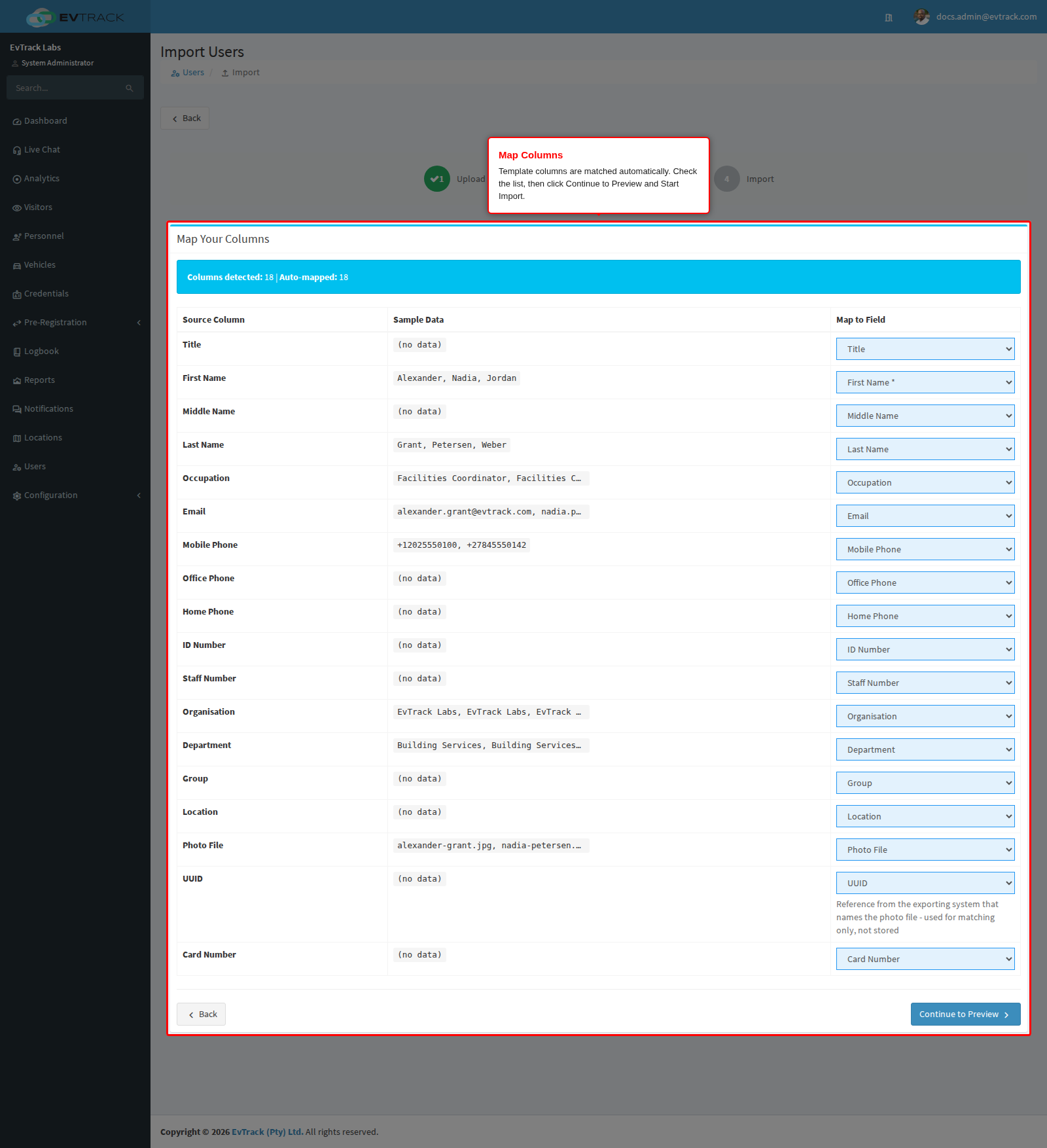Open the Title field mapping dropdown

click(x=925, y=349)
